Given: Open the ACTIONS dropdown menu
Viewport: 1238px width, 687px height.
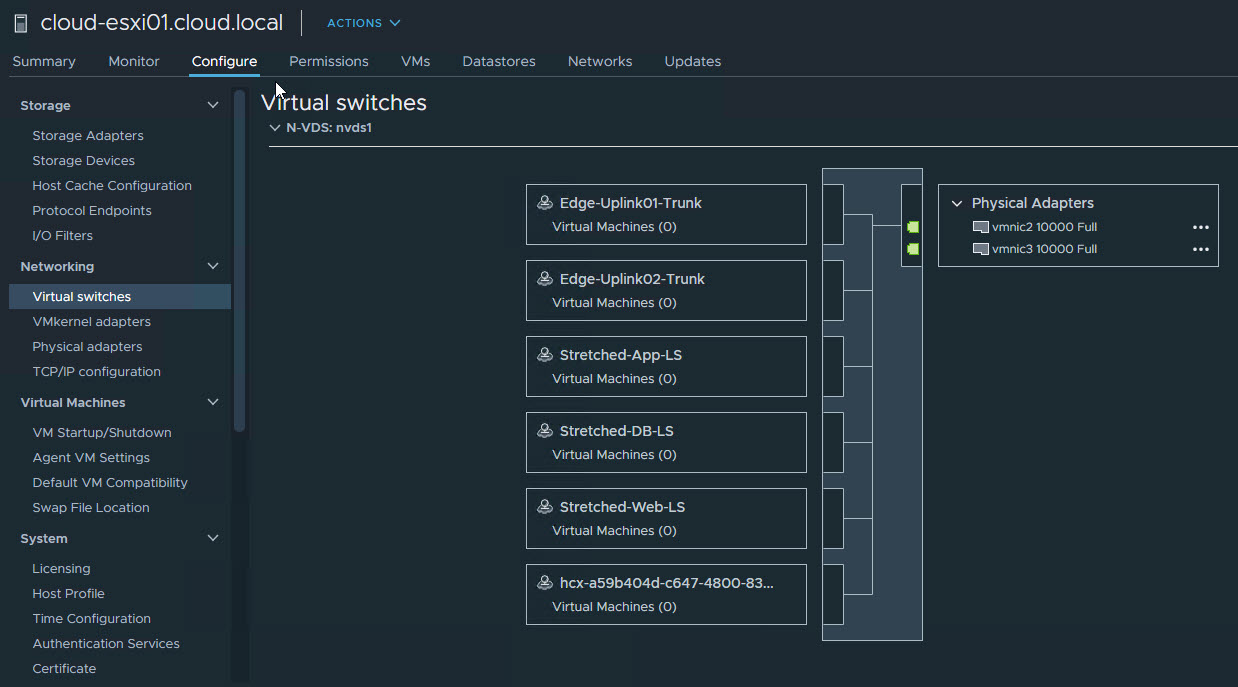Looking at the screenshot, I should tap(364, 23).
